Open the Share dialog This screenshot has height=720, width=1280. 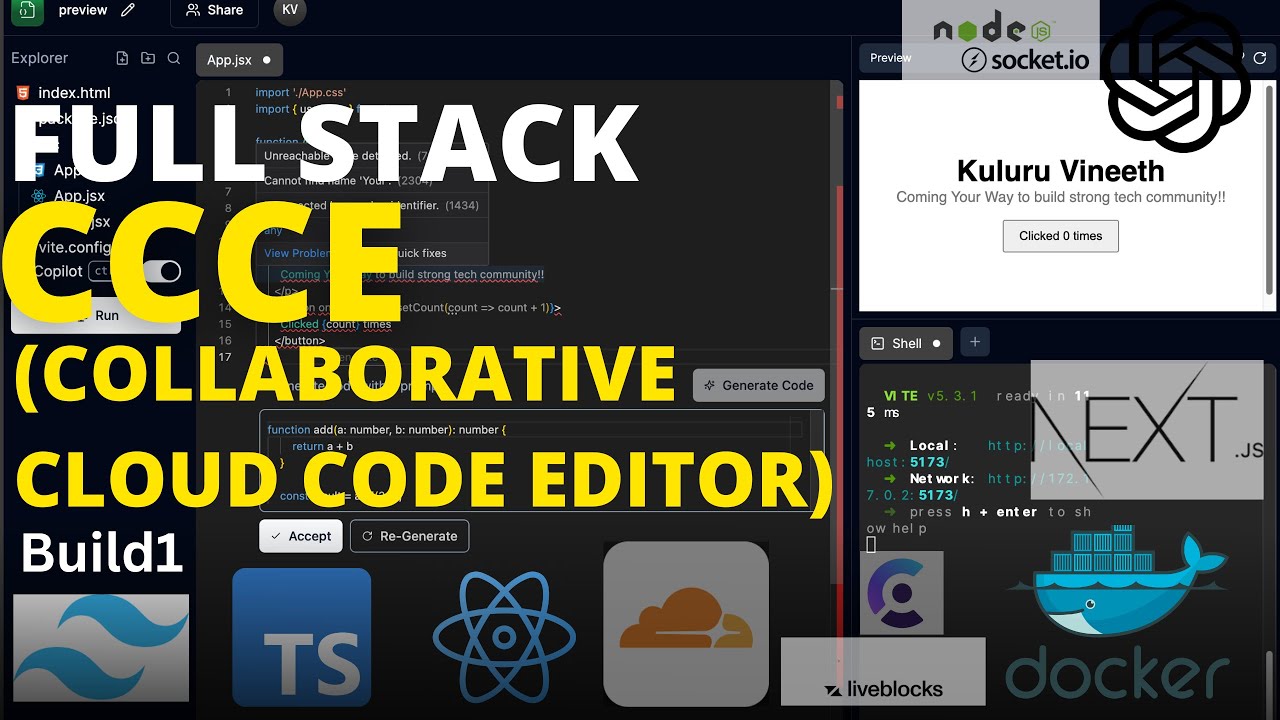pyautogui.click(x=214, y=10)
